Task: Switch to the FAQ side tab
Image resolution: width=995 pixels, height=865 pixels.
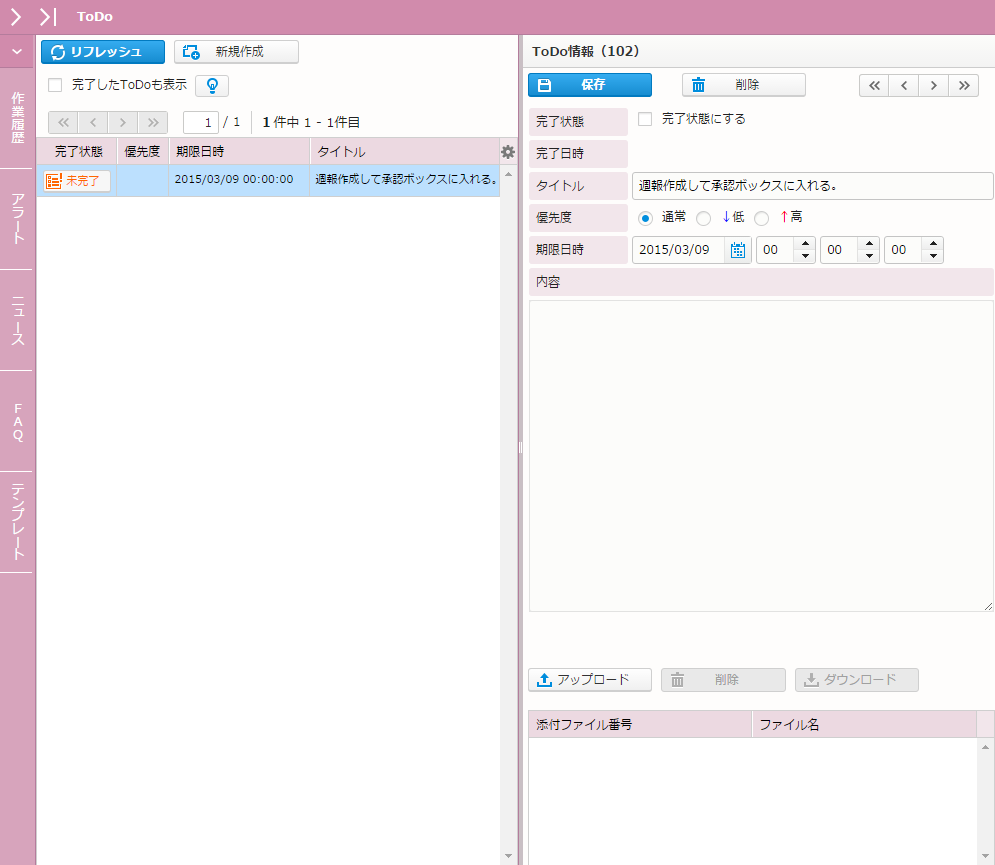Action: click(17, 421)
